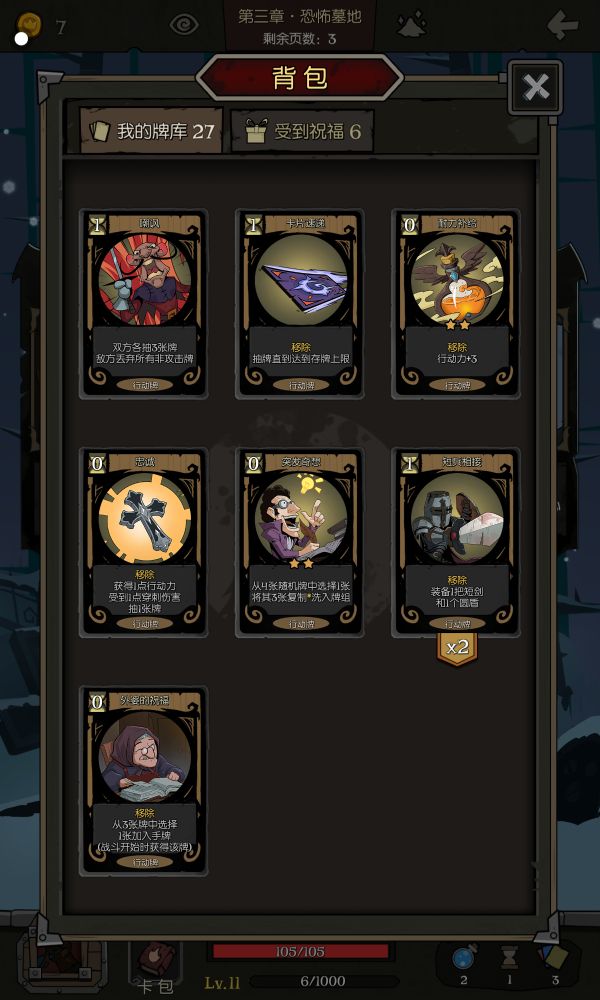The image size is (600, 1000).
Task: Select the red devil card in top-left
Action: [x=144, y=304]
